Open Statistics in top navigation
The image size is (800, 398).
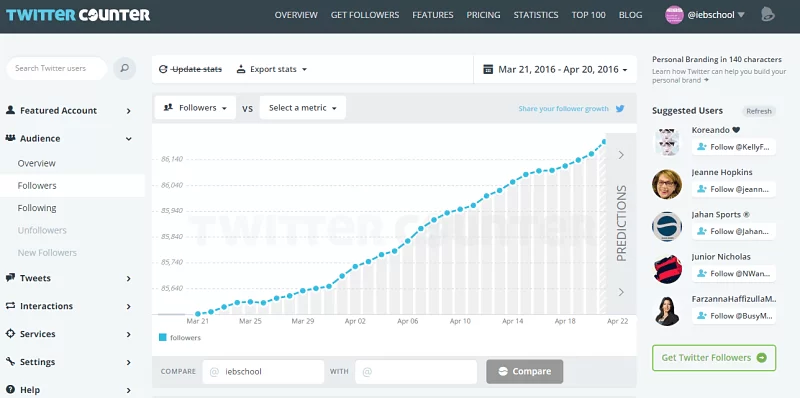coord(536,15)
